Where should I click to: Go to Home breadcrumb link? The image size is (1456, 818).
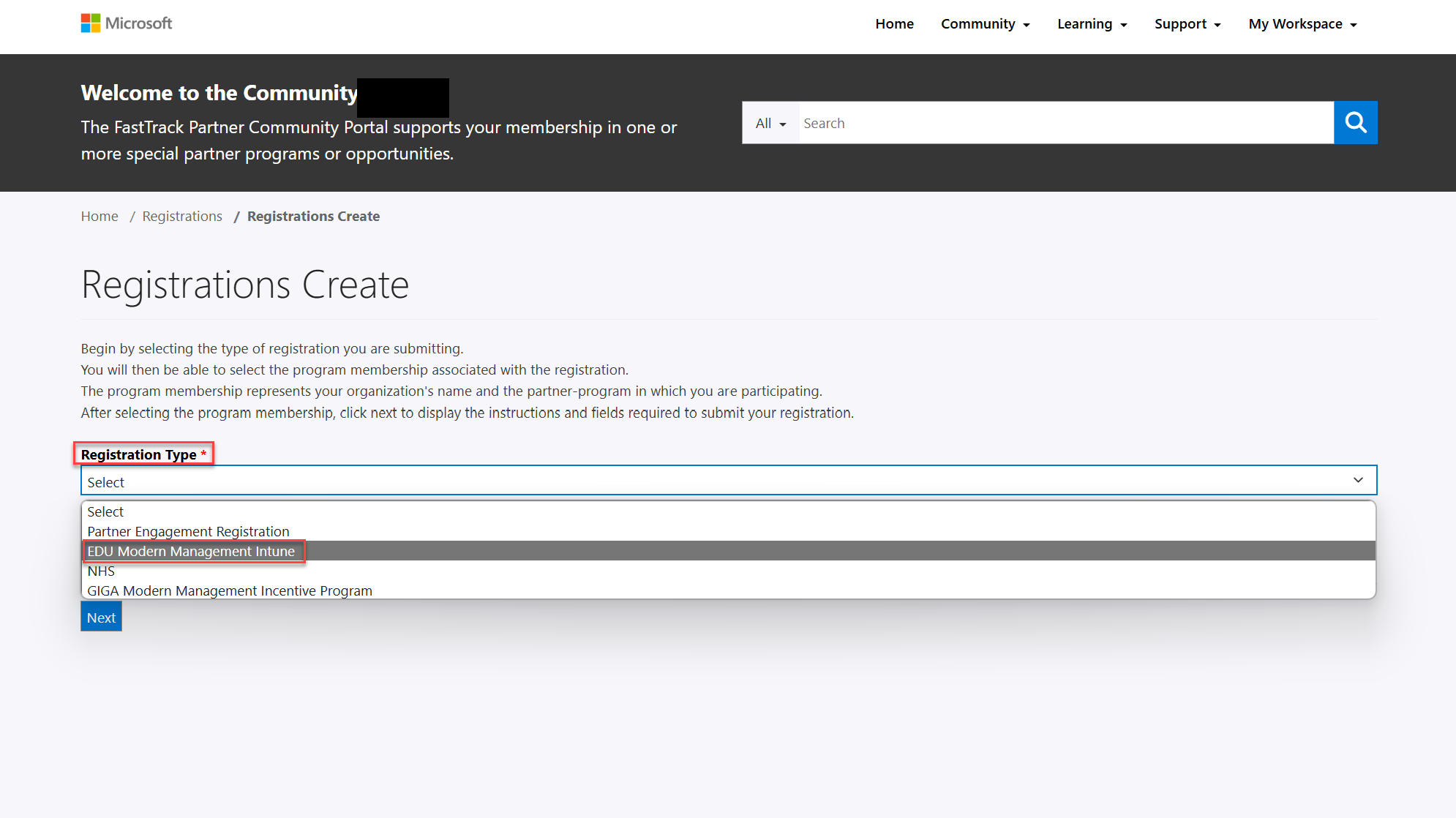100,217
